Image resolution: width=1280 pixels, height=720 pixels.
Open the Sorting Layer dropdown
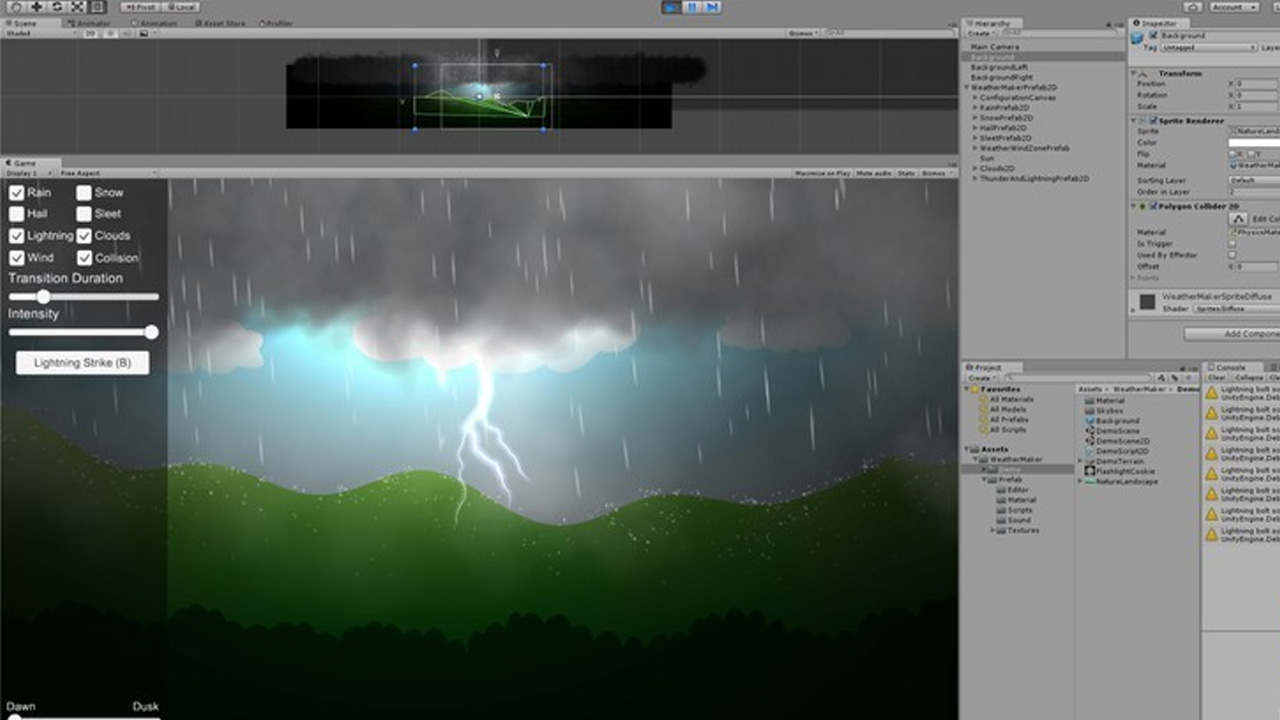(1254, 180)
